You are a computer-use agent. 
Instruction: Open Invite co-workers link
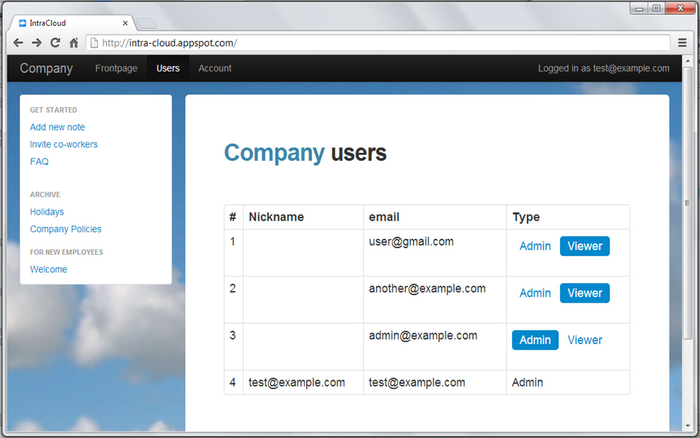pyautogui.click(x=64, y=144)
